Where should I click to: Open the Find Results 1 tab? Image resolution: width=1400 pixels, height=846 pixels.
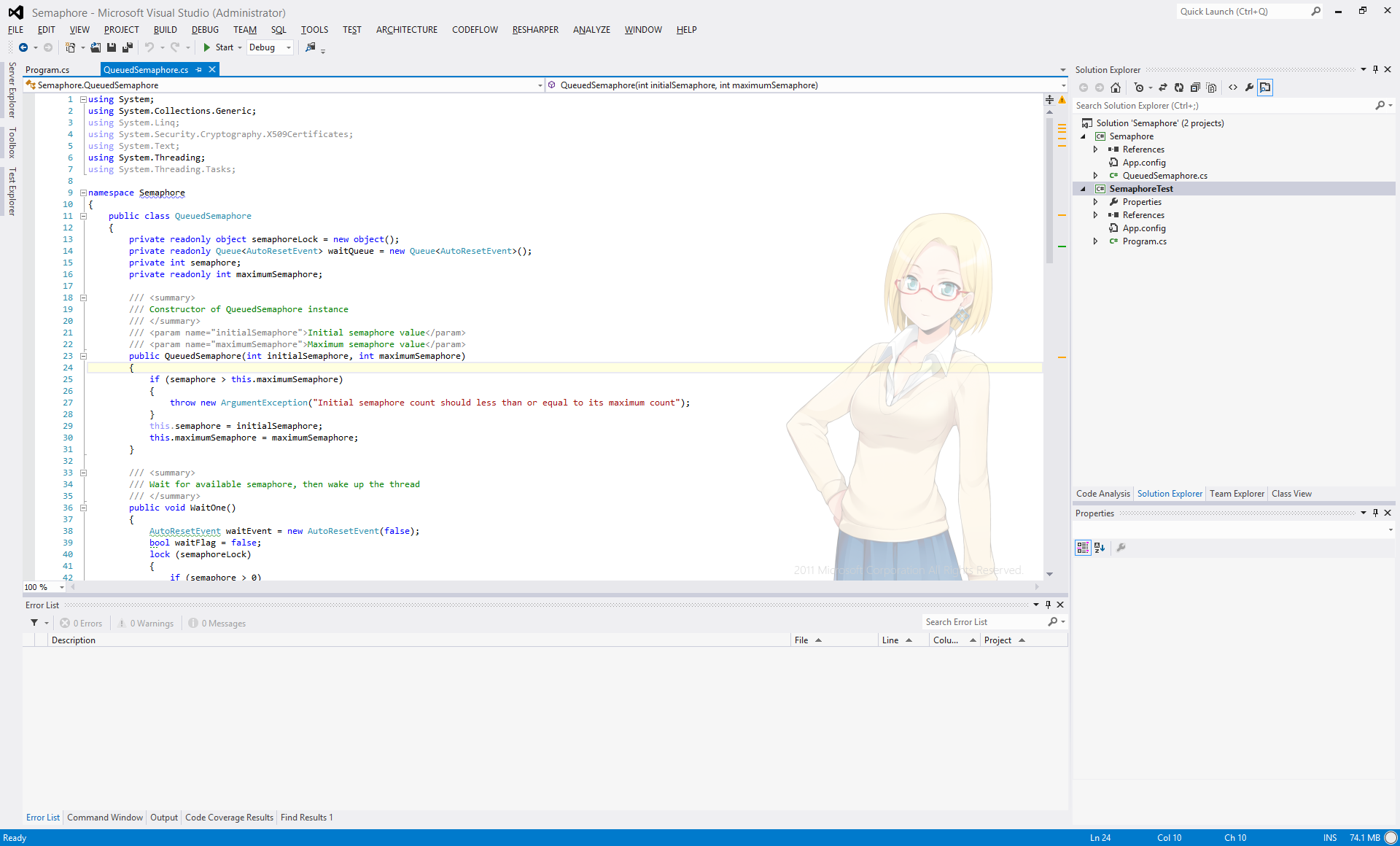(x=306, y=818)
